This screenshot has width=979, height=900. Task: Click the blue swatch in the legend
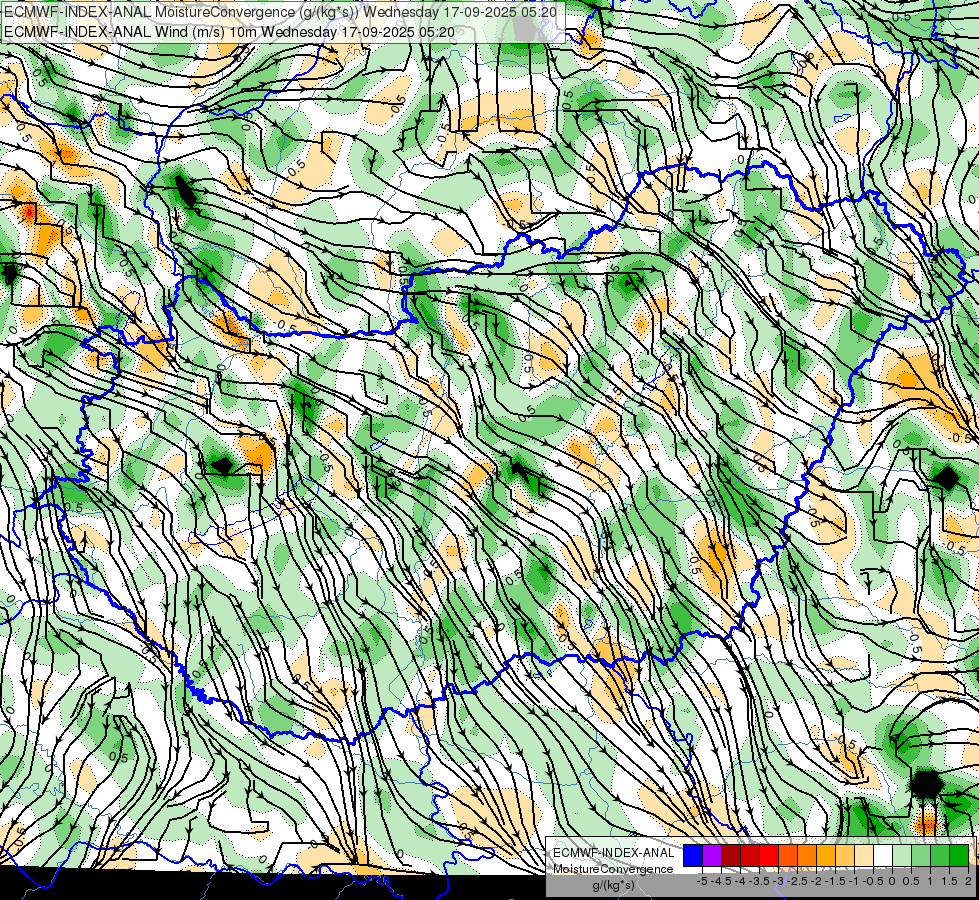click(x=693, y=856)
